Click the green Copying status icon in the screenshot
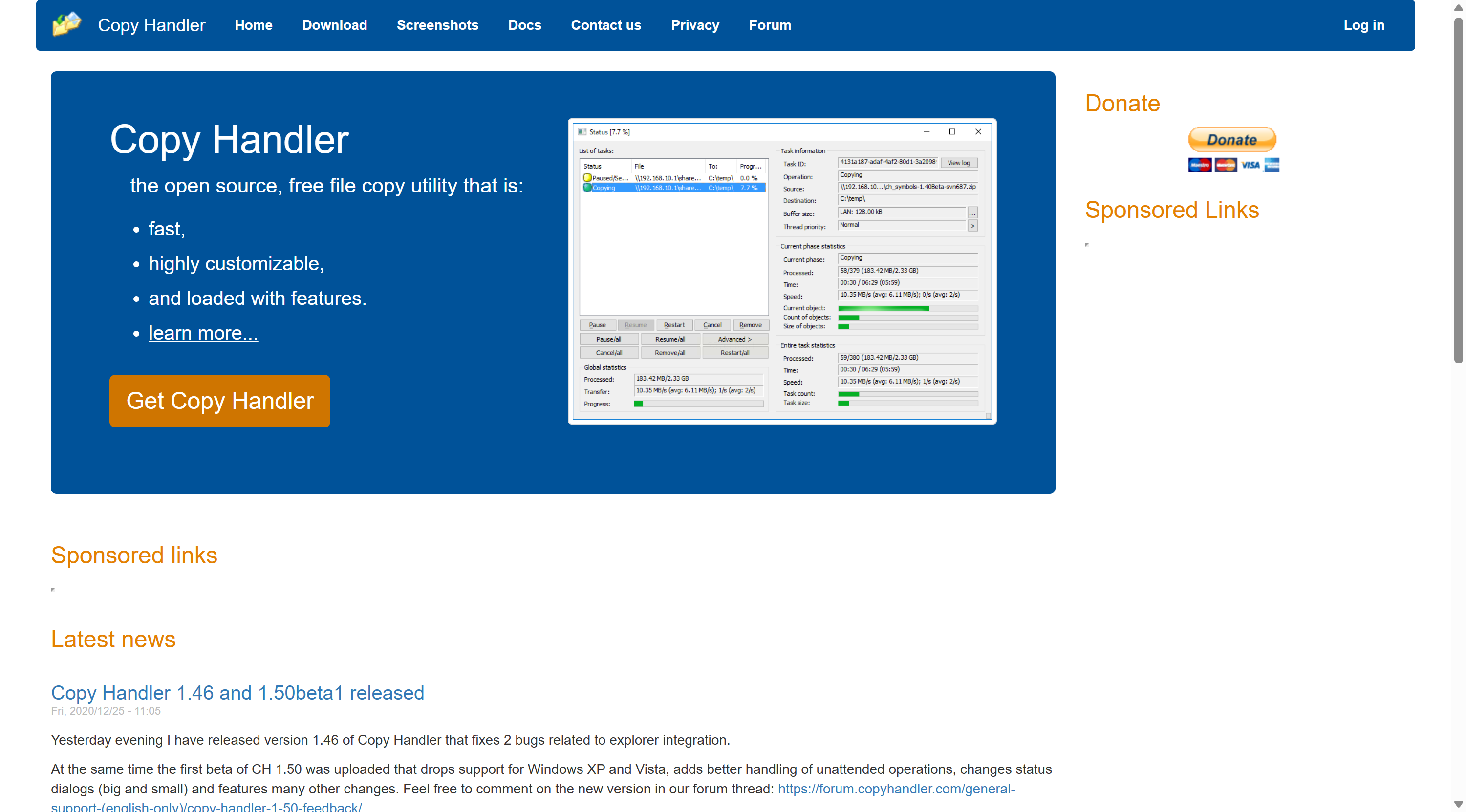This screenshot has width=1466, height=812. 587,188
